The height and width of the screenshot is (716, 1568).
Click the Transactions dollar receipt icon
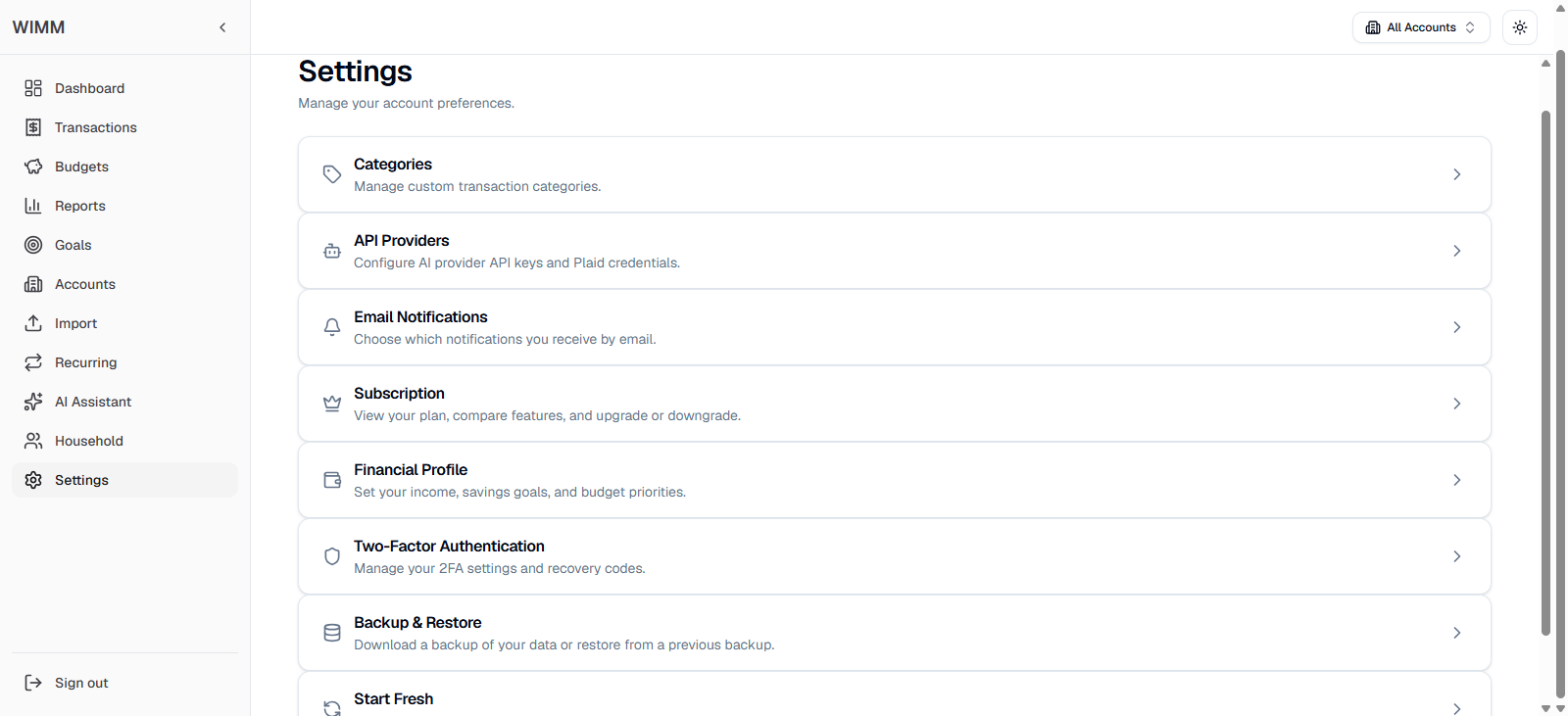point(33,127)
